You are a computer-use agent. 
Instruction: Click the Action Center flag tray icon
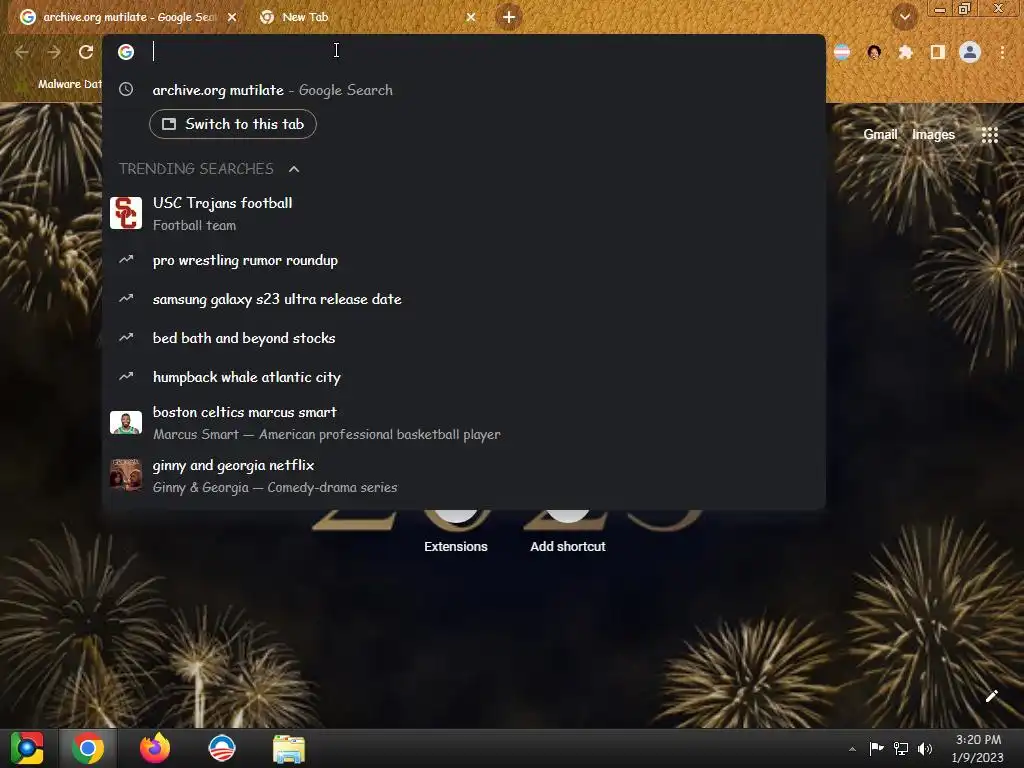876,748
